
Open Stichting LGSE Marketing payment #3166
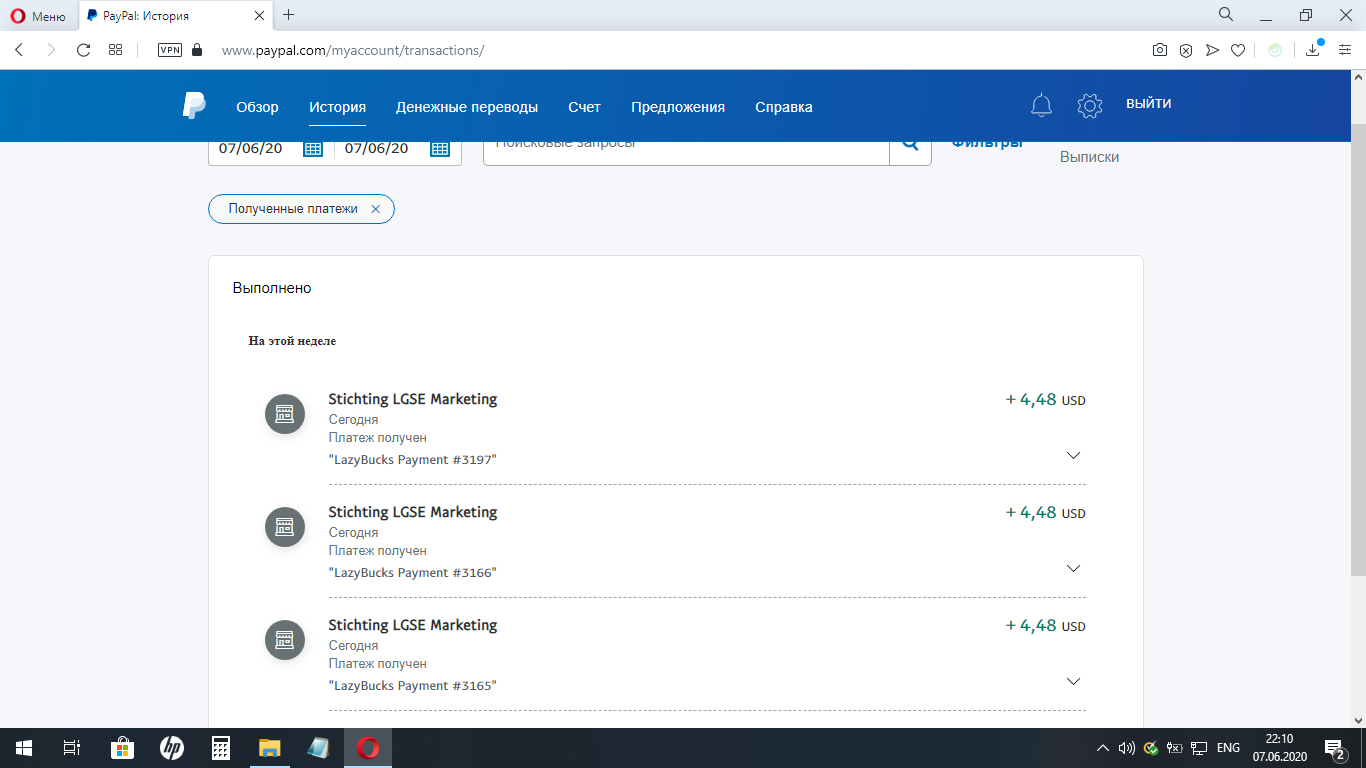pyautogui.click(x=413, y=512)
